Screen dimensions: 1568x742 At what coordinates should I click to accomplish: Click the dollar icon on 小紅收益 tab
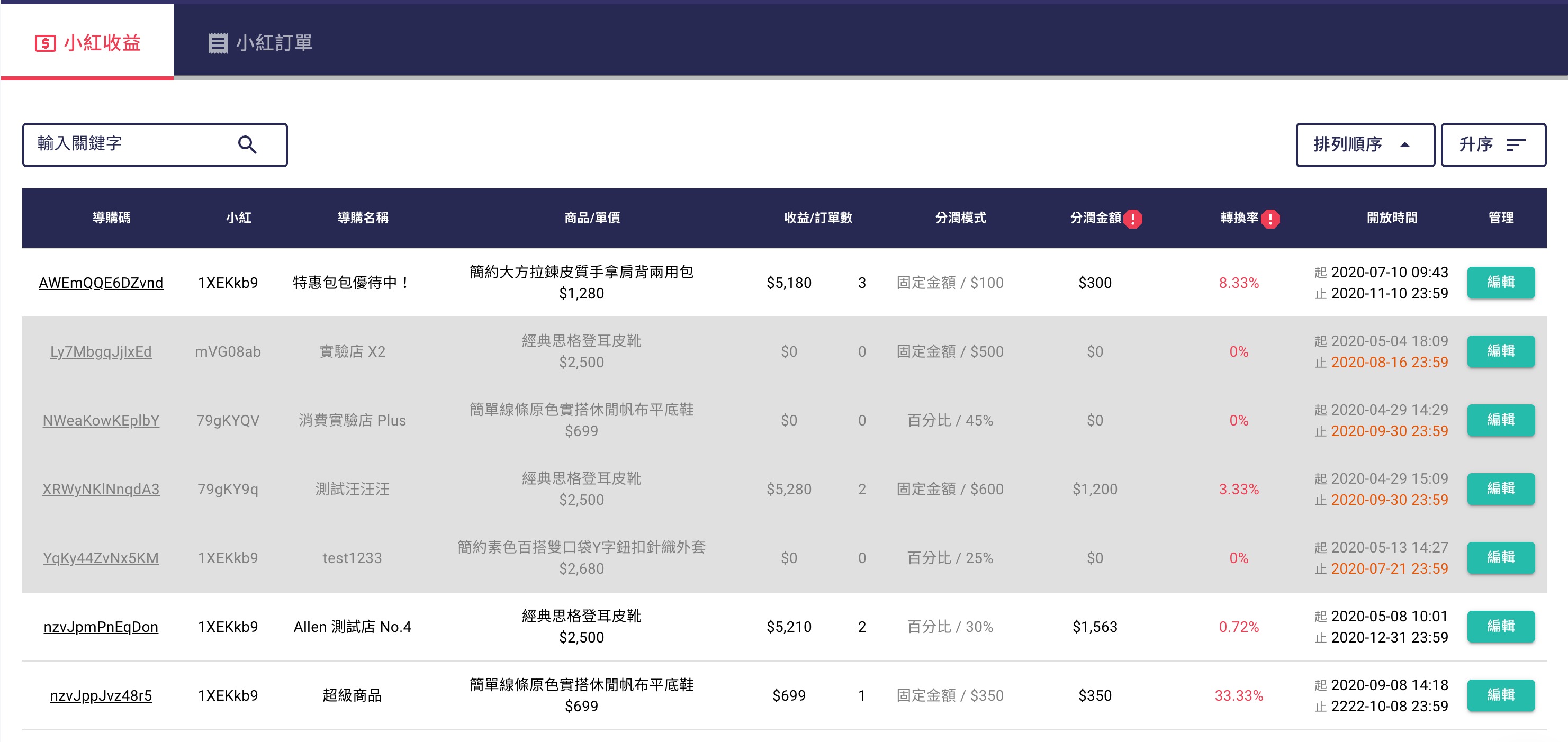click(45, 43)
